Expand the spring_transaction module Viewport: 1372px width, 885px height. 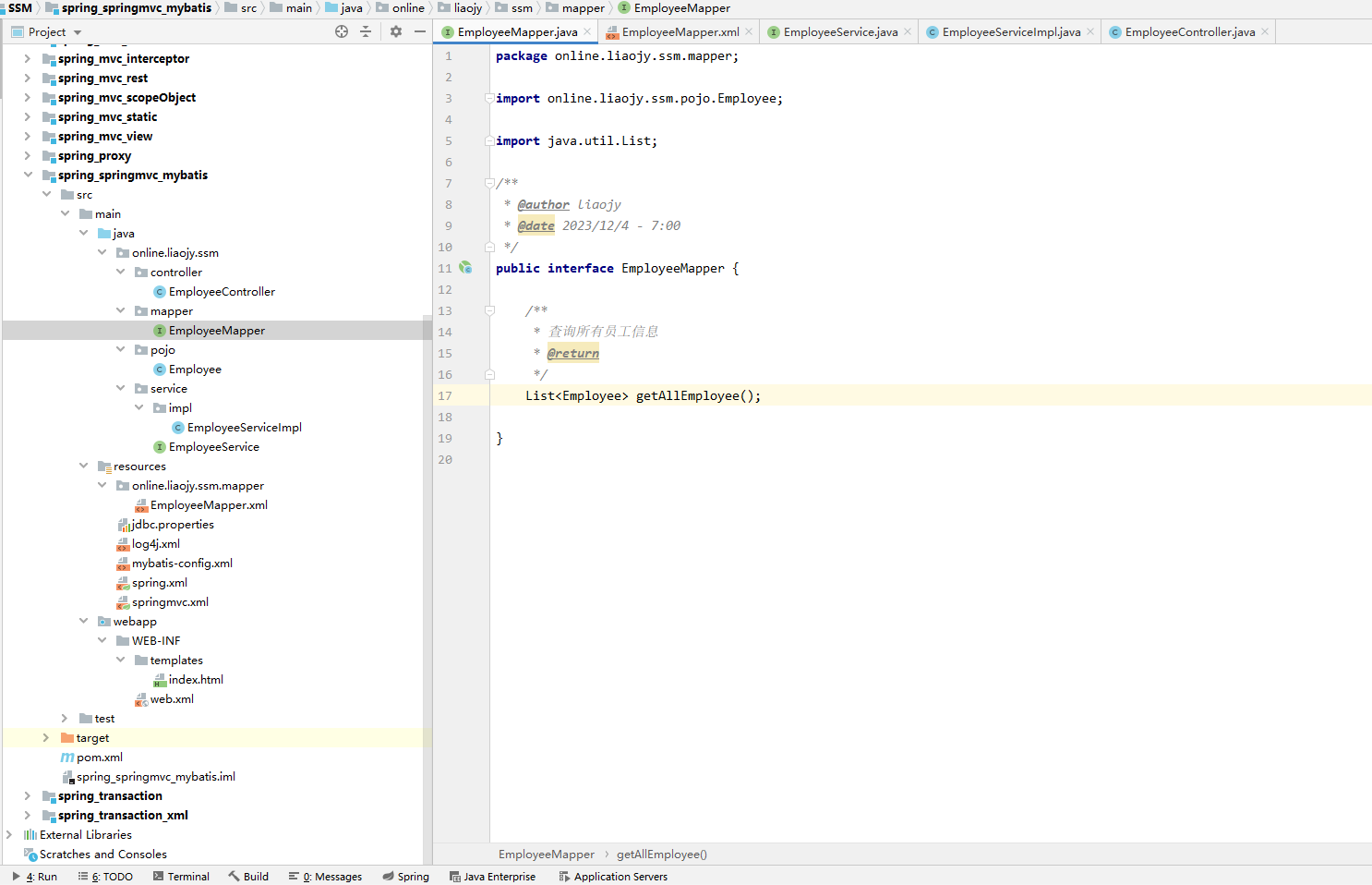point(28,795)
